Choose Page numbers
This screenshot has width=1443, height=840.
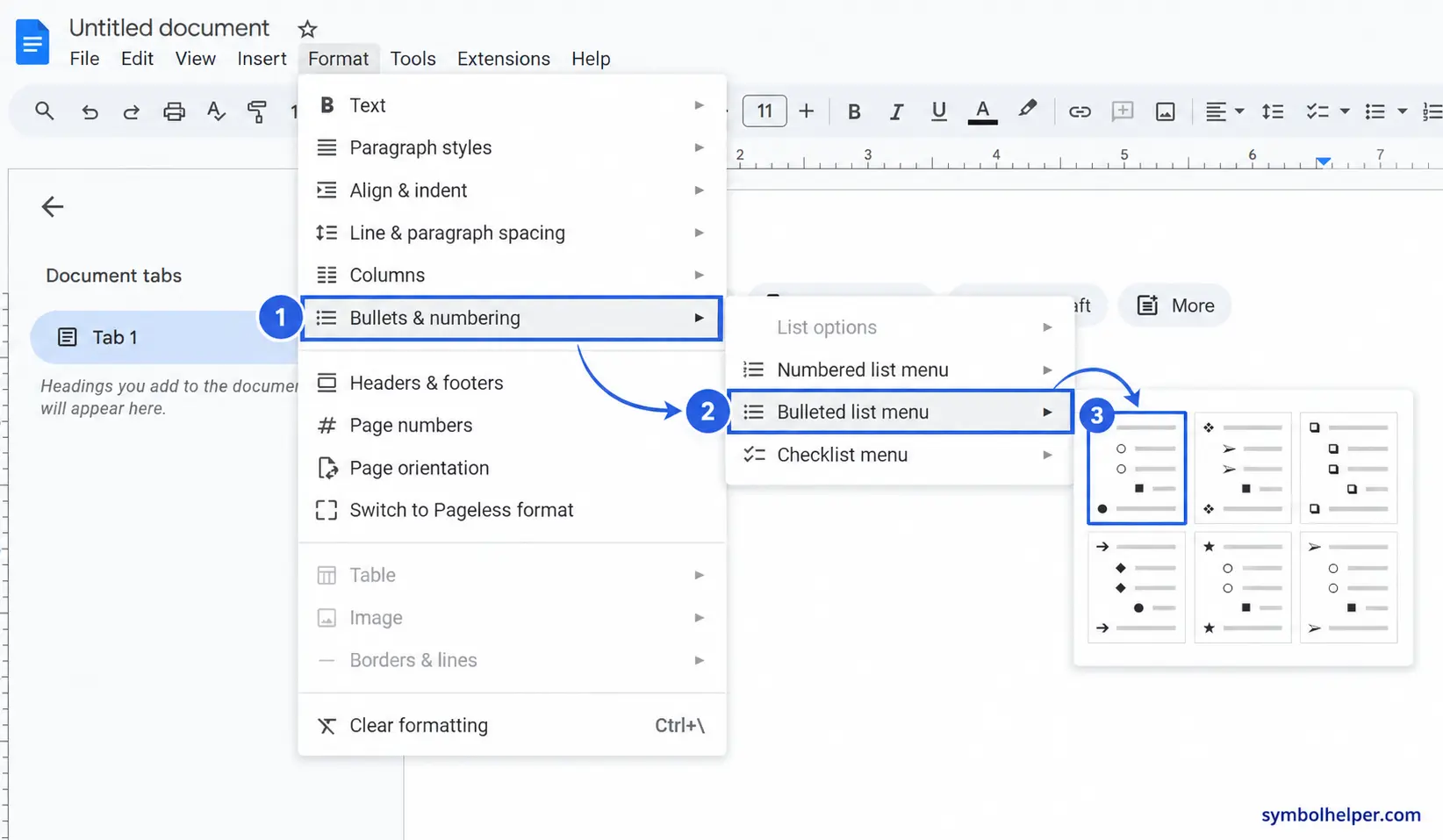(x=512, y=426)
